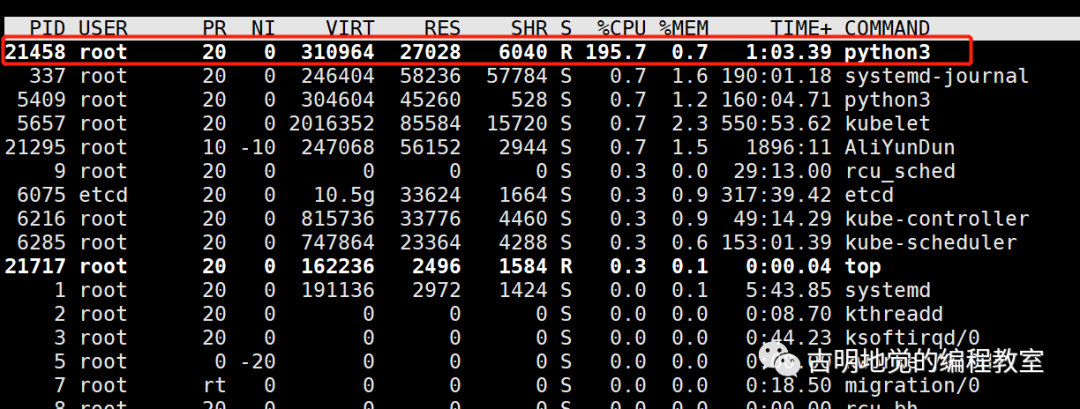Click the TIME+ column header

801,28
